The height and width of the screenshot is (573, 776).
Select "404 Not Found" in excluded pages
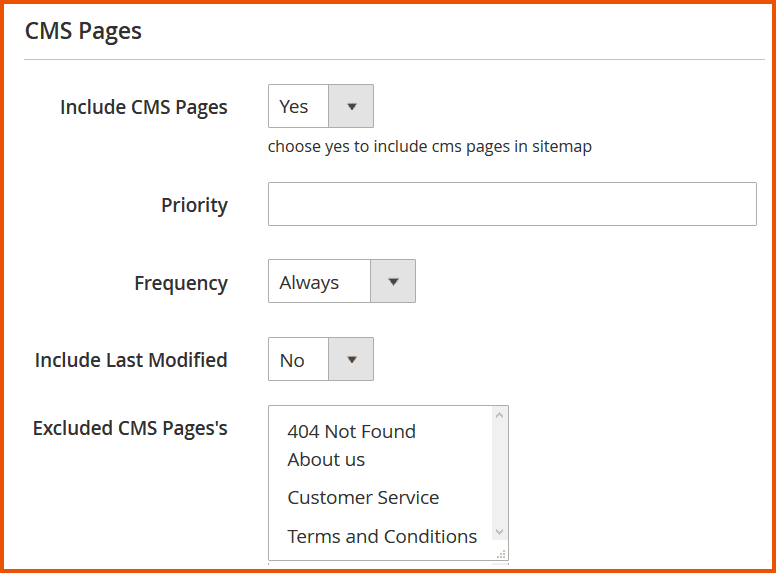click(x=351, y=432)
